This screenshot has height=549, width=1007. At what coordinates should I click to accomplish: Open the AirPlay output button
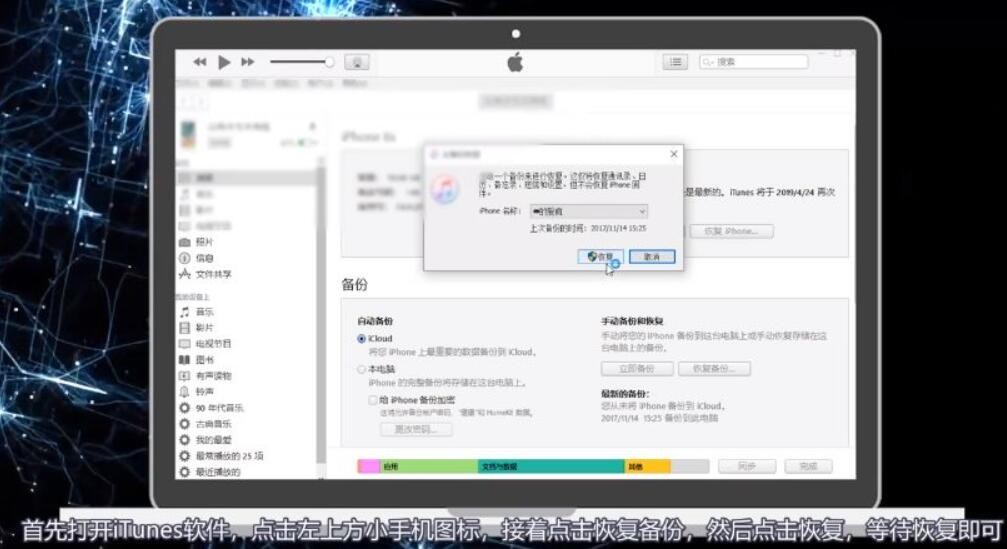click(356, 62)
